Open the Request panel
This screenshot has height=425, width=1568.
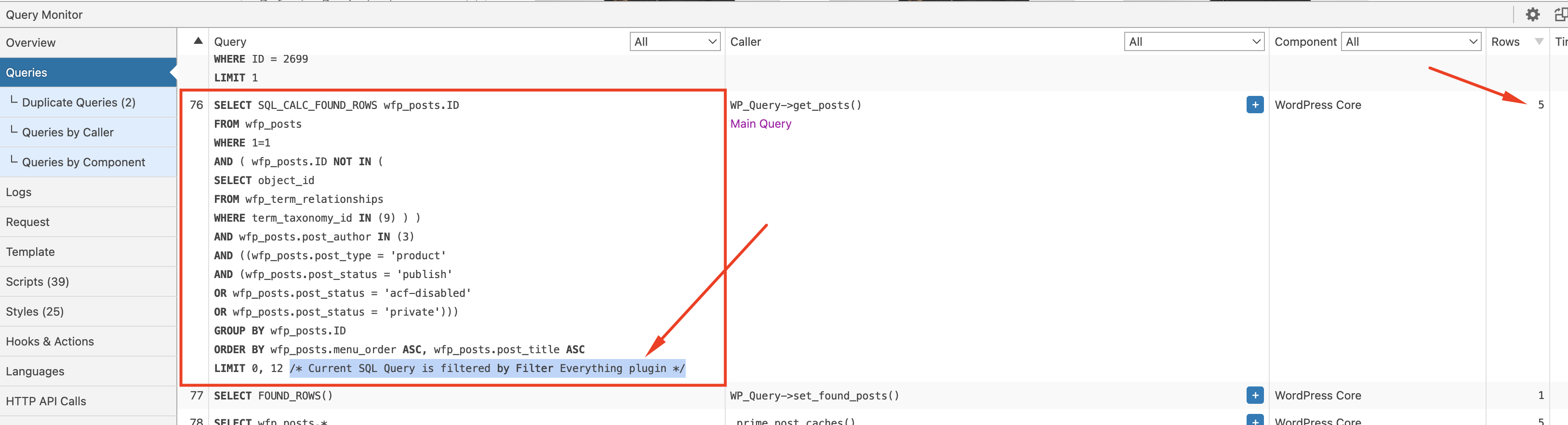click(88, 222)
